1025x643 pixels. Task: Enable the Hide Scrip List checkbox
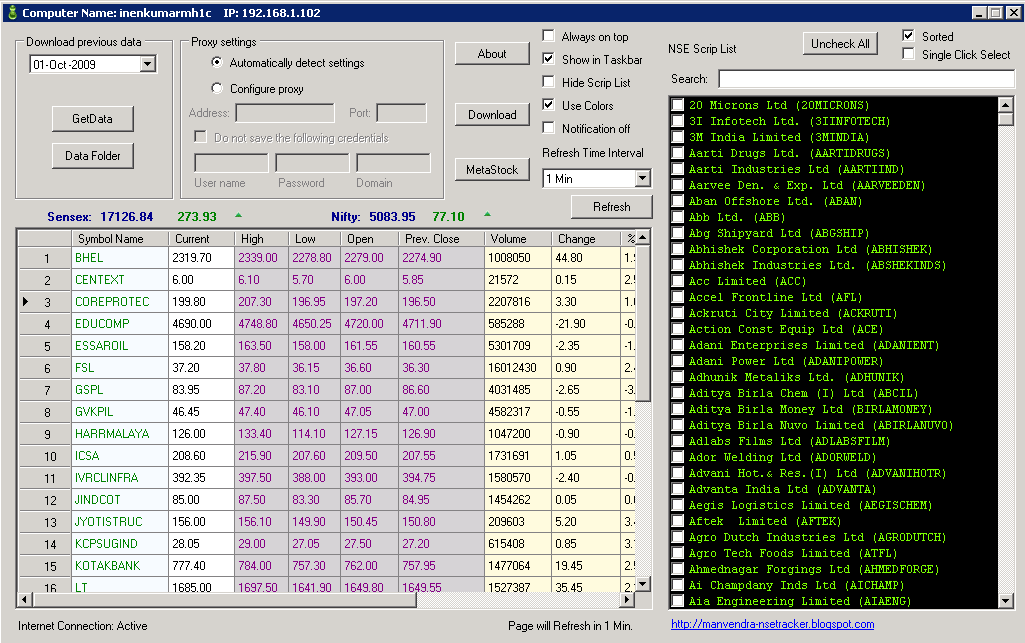pyautogui.click(x=548, y=82)
